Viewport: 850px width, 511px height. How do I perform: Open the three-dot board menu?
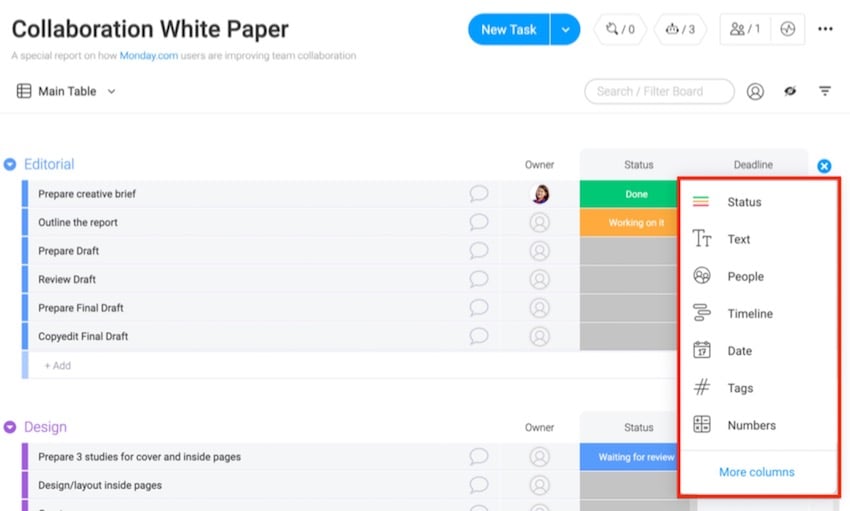pos(825,29)
